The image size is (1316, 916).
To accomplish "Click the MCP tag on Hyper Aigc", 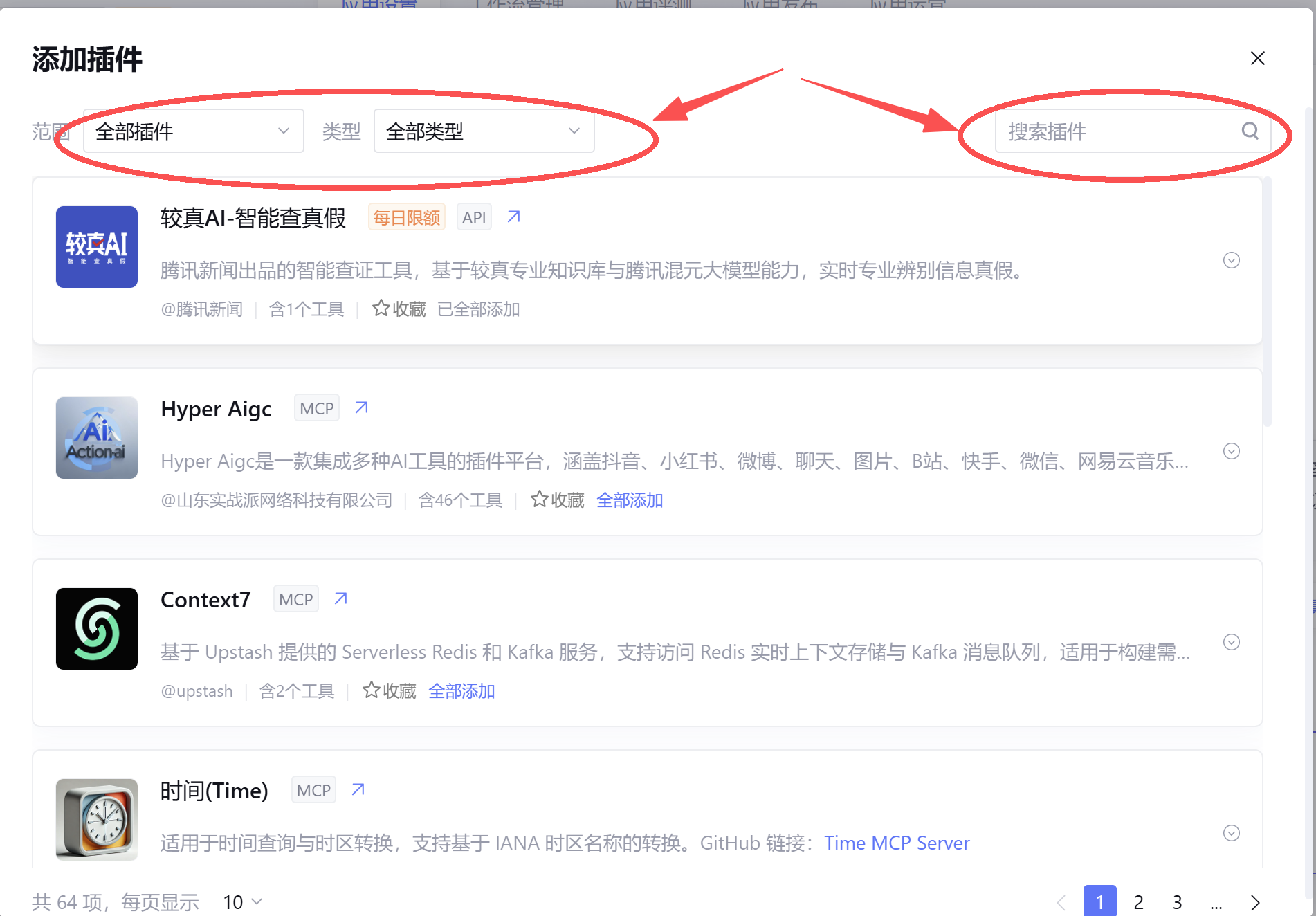I will (x=317, y=408).
